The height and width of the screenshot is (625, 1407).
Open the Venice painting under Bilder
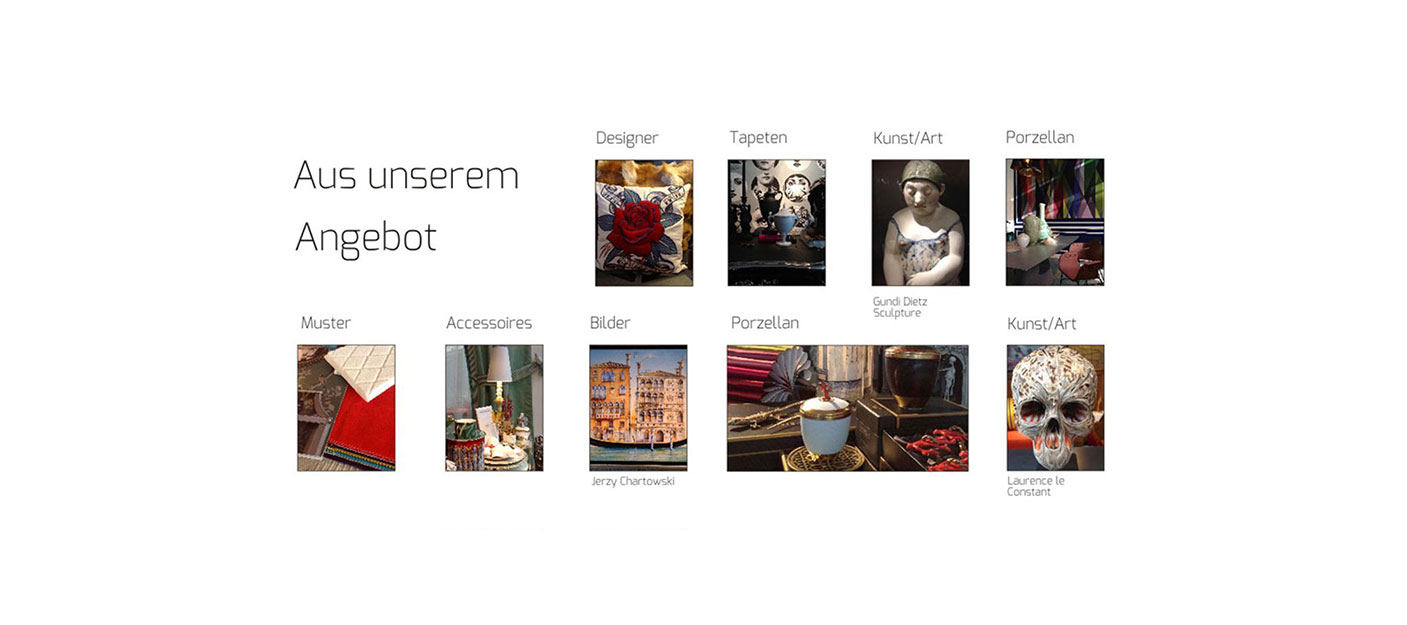pyautogui.click(x=638, y=408)
